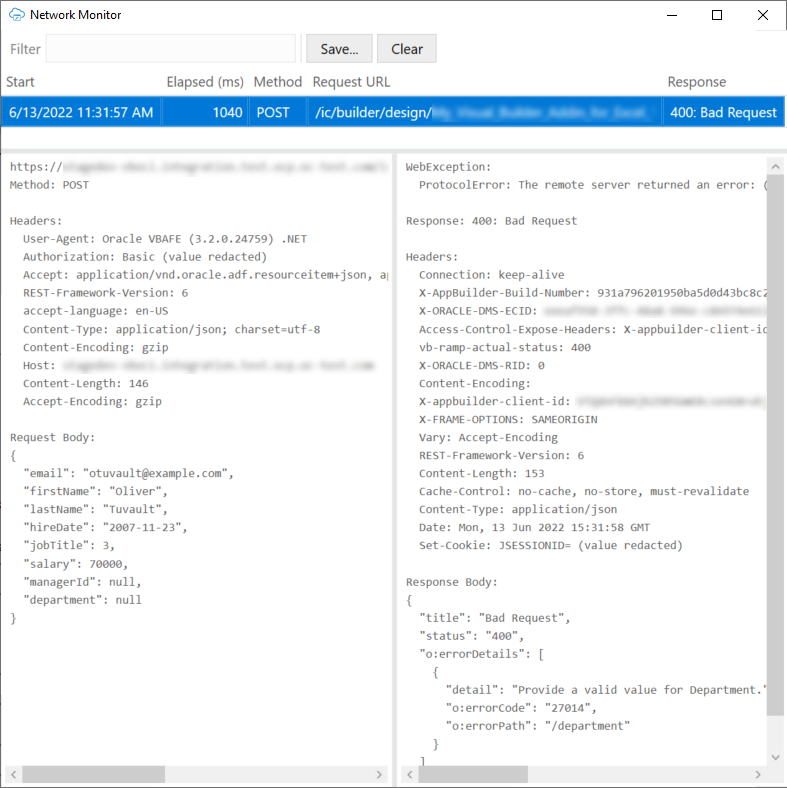The width and height of the screenshot is (787, 788).
Task: Click the Cache-Control: no-cache header line
Action: coord(584,491)
